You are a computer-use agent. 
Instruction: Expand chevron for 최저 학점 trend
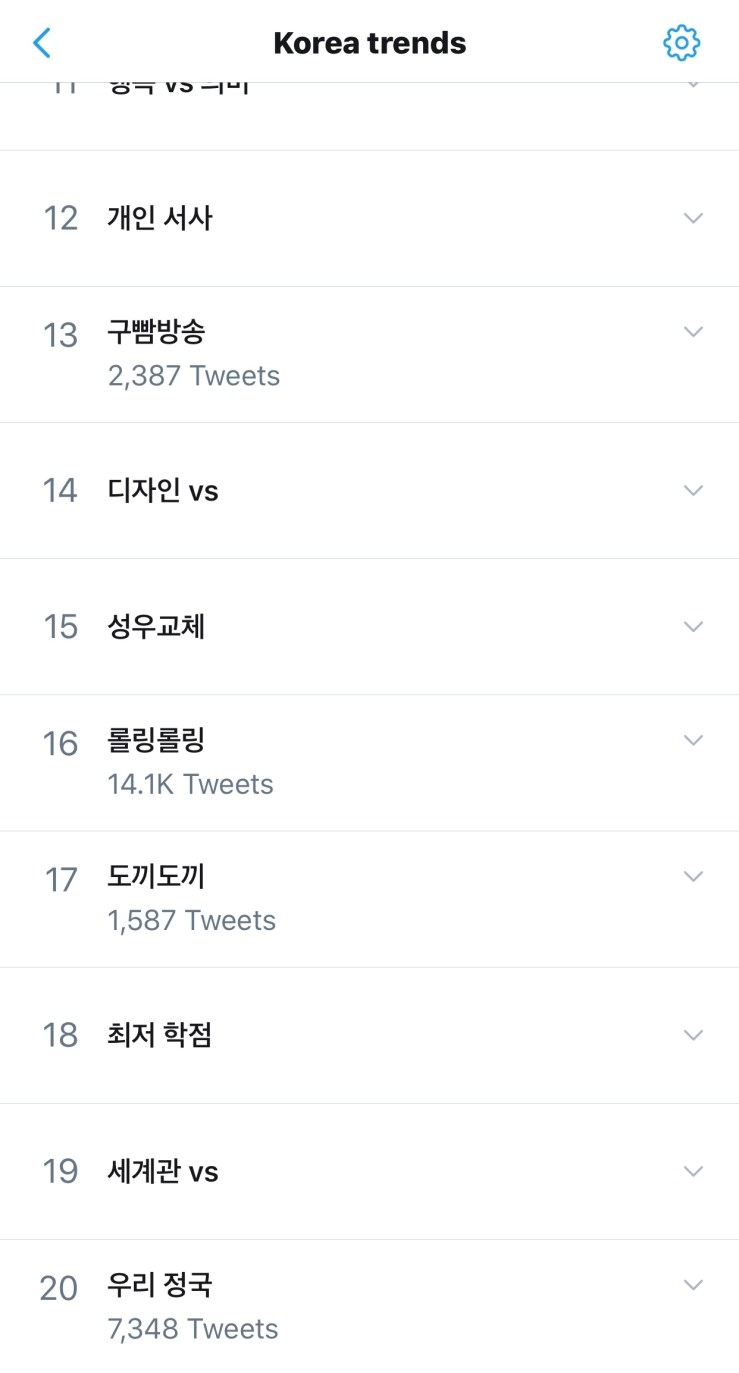tap(693, 1034)
